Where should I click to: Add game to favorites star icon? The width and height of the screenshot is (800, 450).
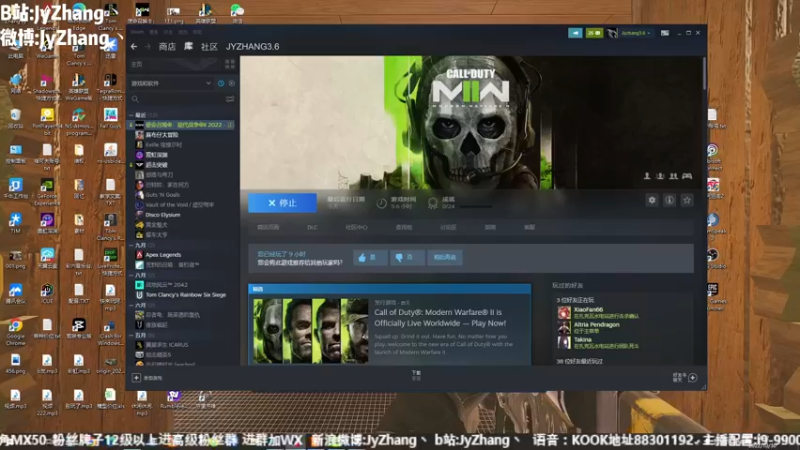687,201
